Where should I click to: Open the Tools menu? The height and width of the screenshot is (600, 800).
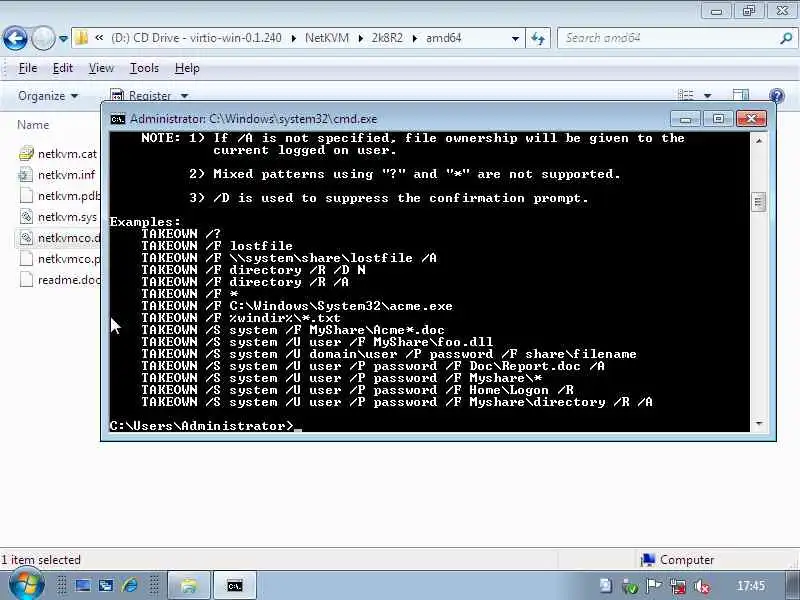click(144, 68)
